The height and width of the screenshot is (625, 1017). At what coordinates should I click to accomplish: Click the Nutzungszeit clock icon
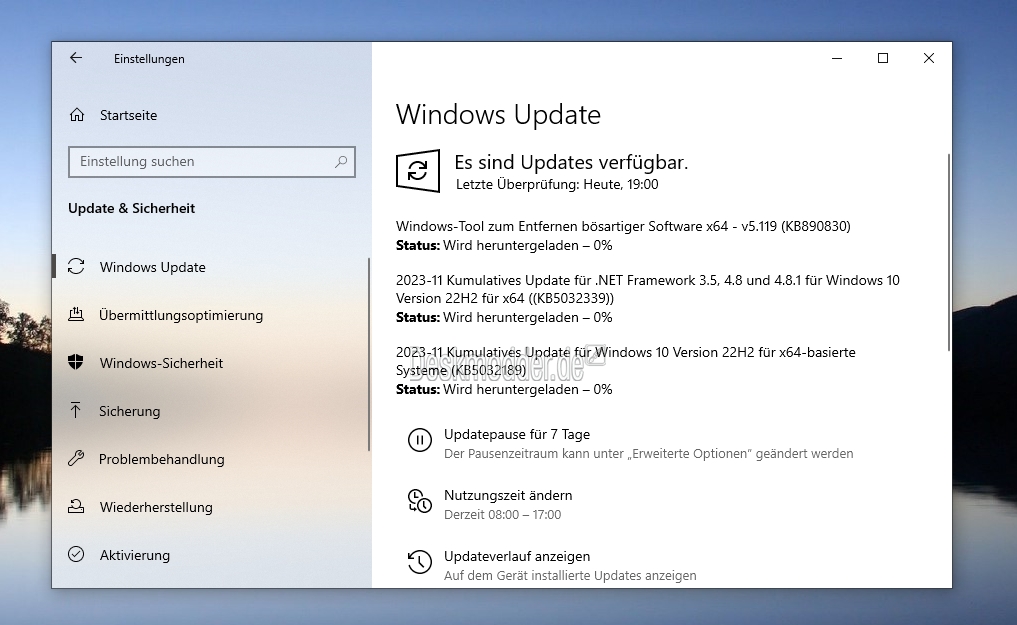tap(420, 501)
